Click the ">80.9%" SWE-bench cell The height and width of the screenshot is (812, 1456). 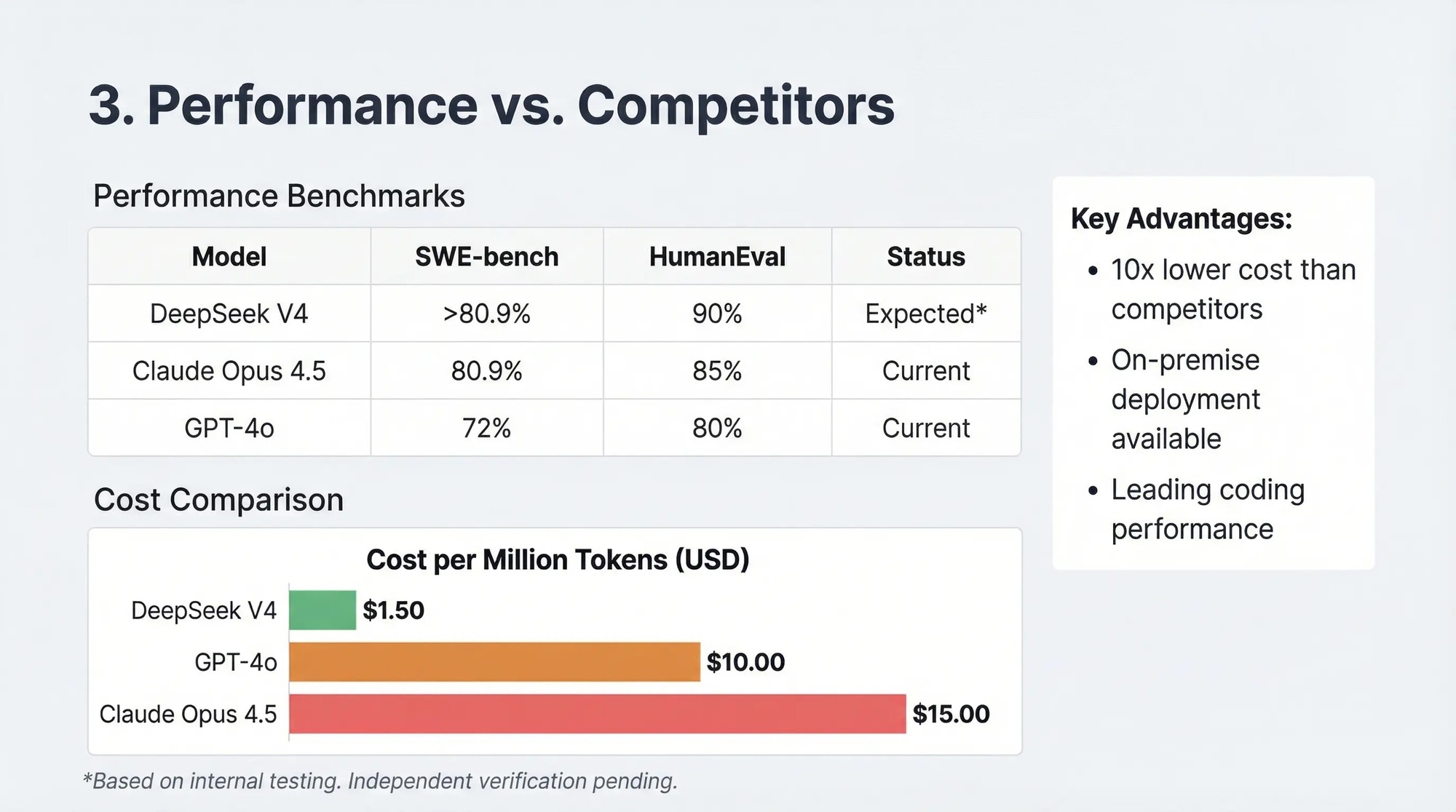pos(486,314)
